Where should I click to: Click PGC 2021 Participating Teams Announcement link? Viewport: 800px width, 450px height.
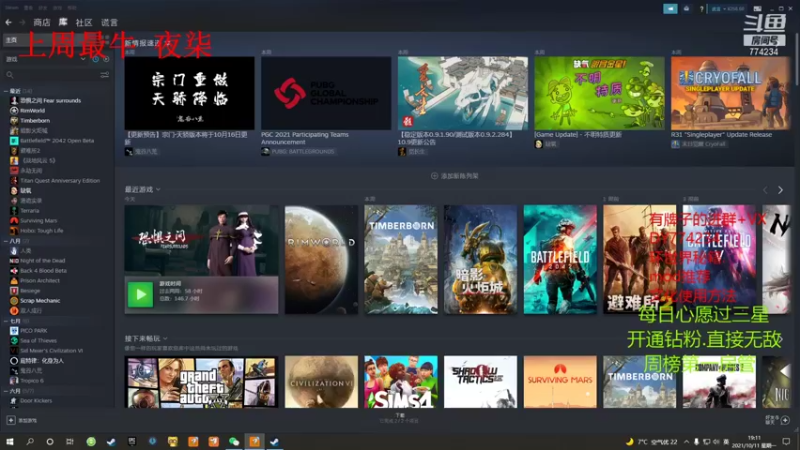click(305, 138)
